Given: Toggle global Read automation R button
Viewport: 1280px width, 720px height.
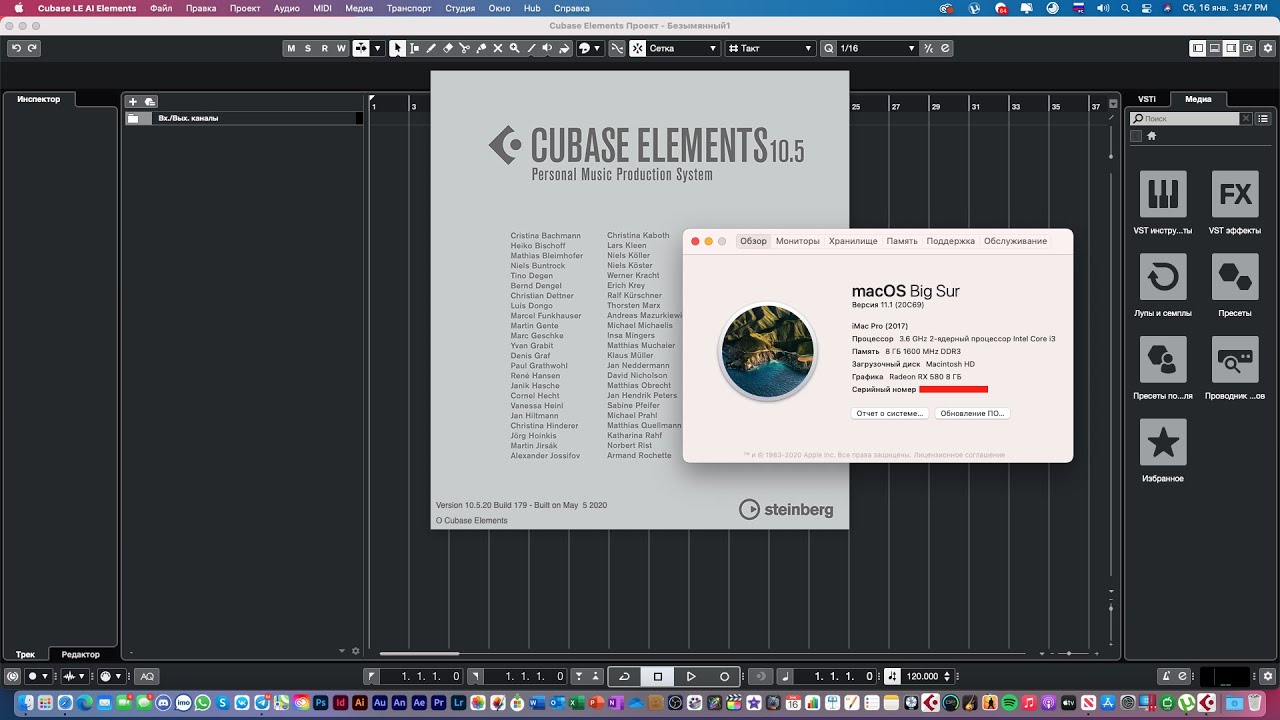Looking at the screenshot, I should click(x=324, y=48).
